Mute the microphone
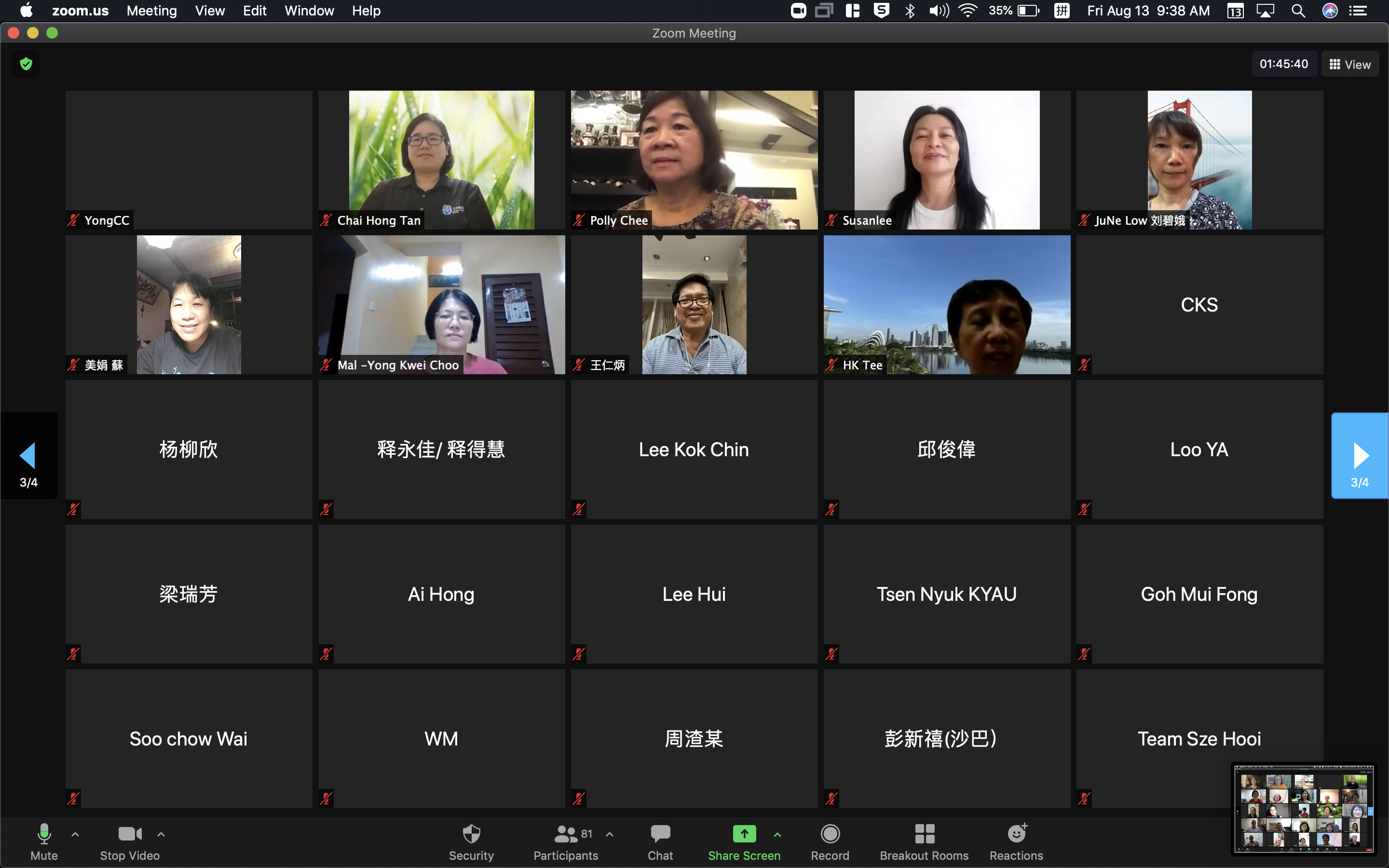 click(44, 841)
